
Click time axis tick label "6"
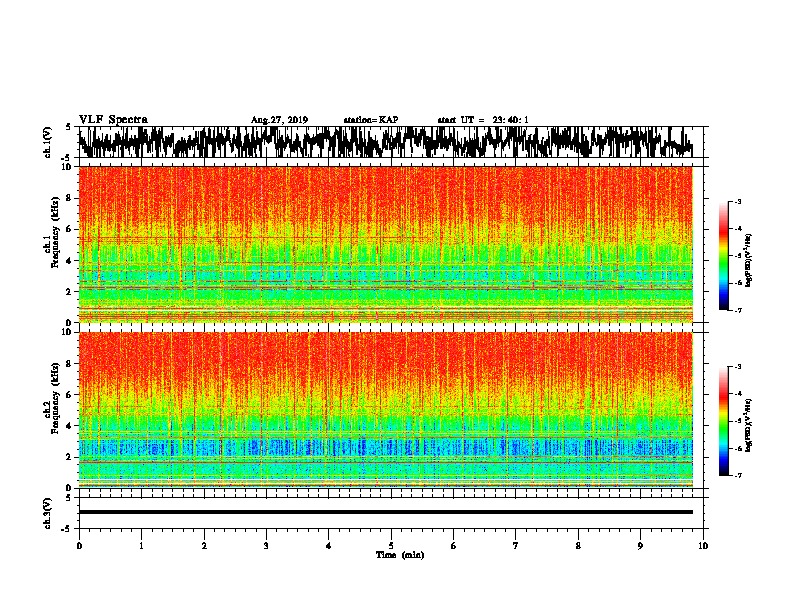point(454,546)
